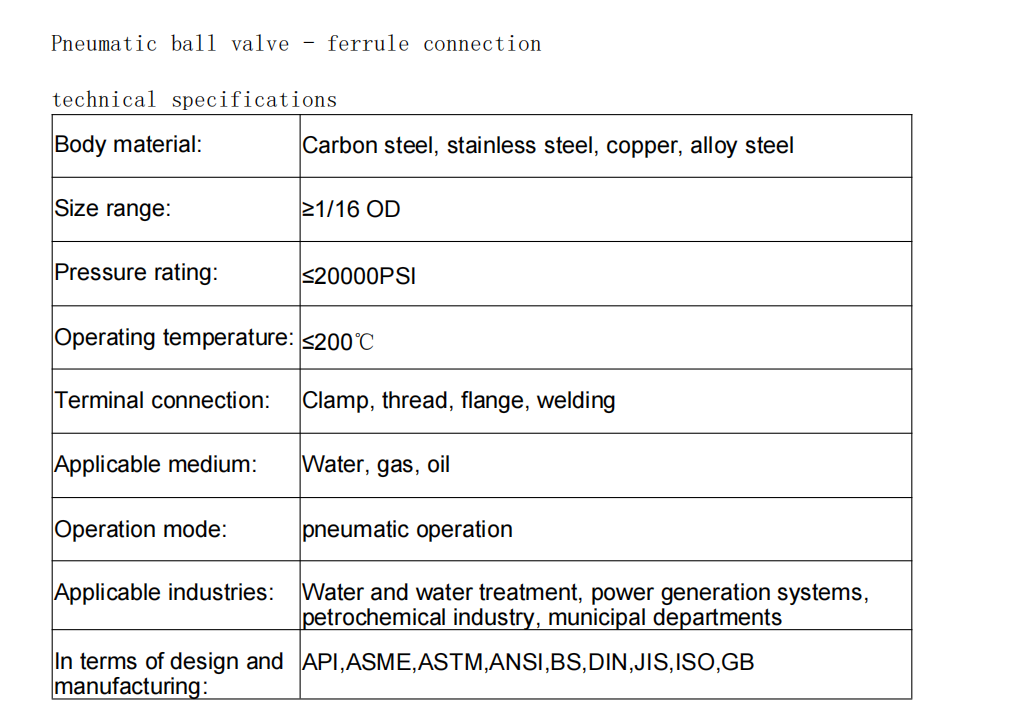Click the 'Water, gas, oil' value
This screenshot has width=1013, height=711.
(x=376, y=465)
